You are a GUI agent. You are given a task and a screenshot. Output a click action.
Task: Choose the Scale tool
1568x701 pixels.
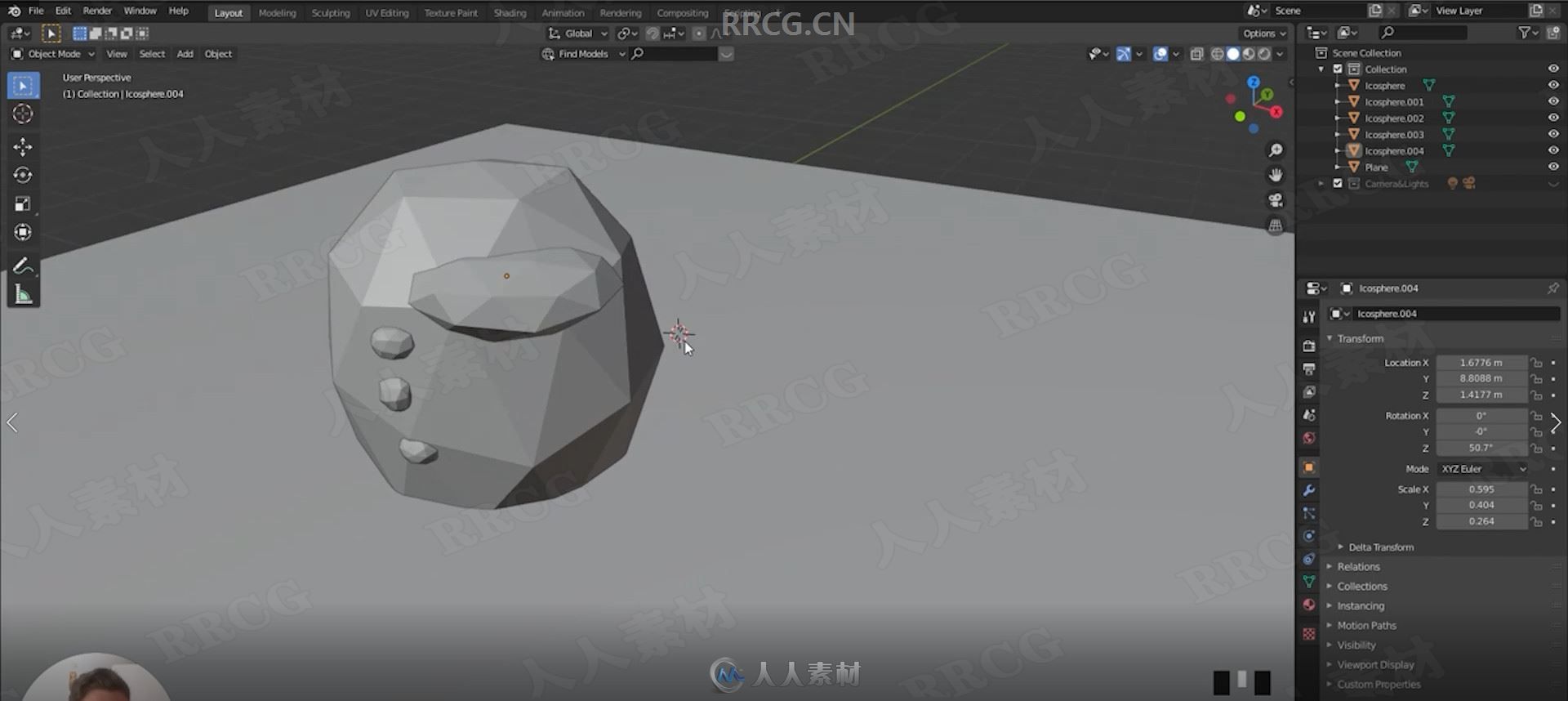23,204
